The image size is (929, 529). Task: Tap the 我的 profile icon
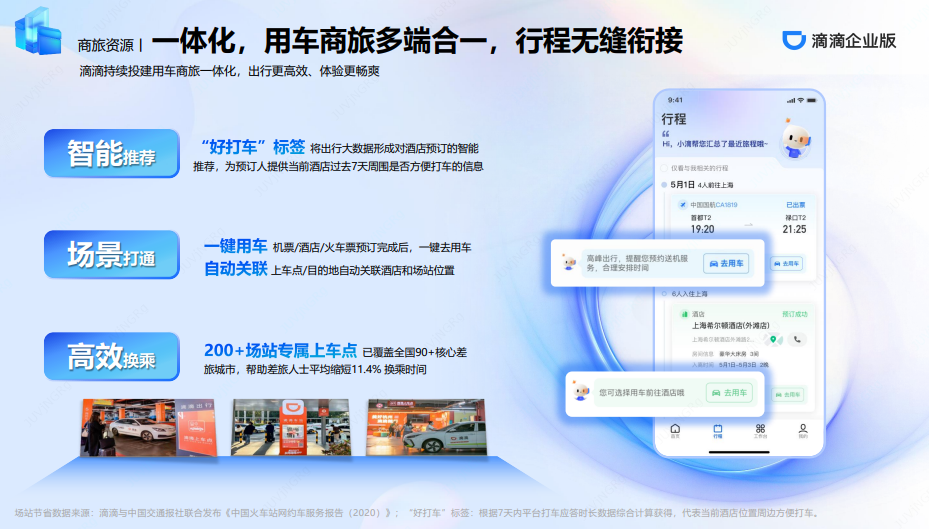coord(803,431)
